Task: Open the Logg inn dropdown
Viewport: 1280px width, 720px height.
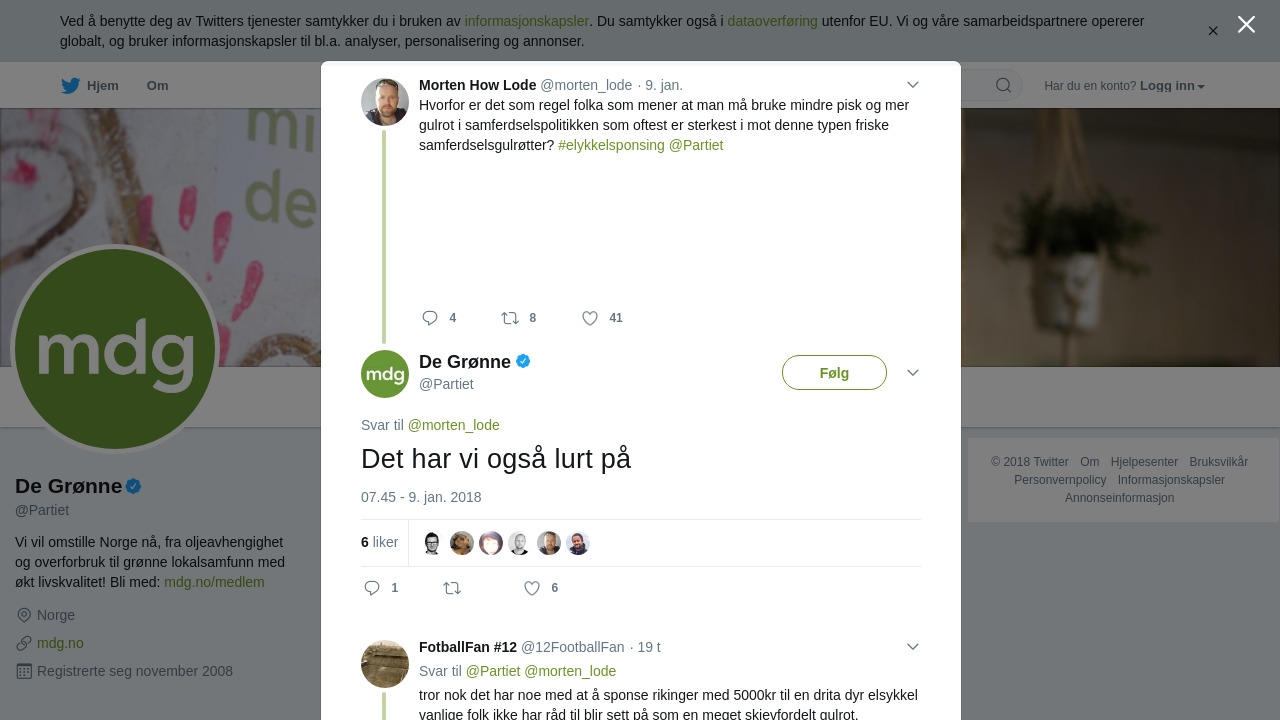Action: coord(1172,86)
